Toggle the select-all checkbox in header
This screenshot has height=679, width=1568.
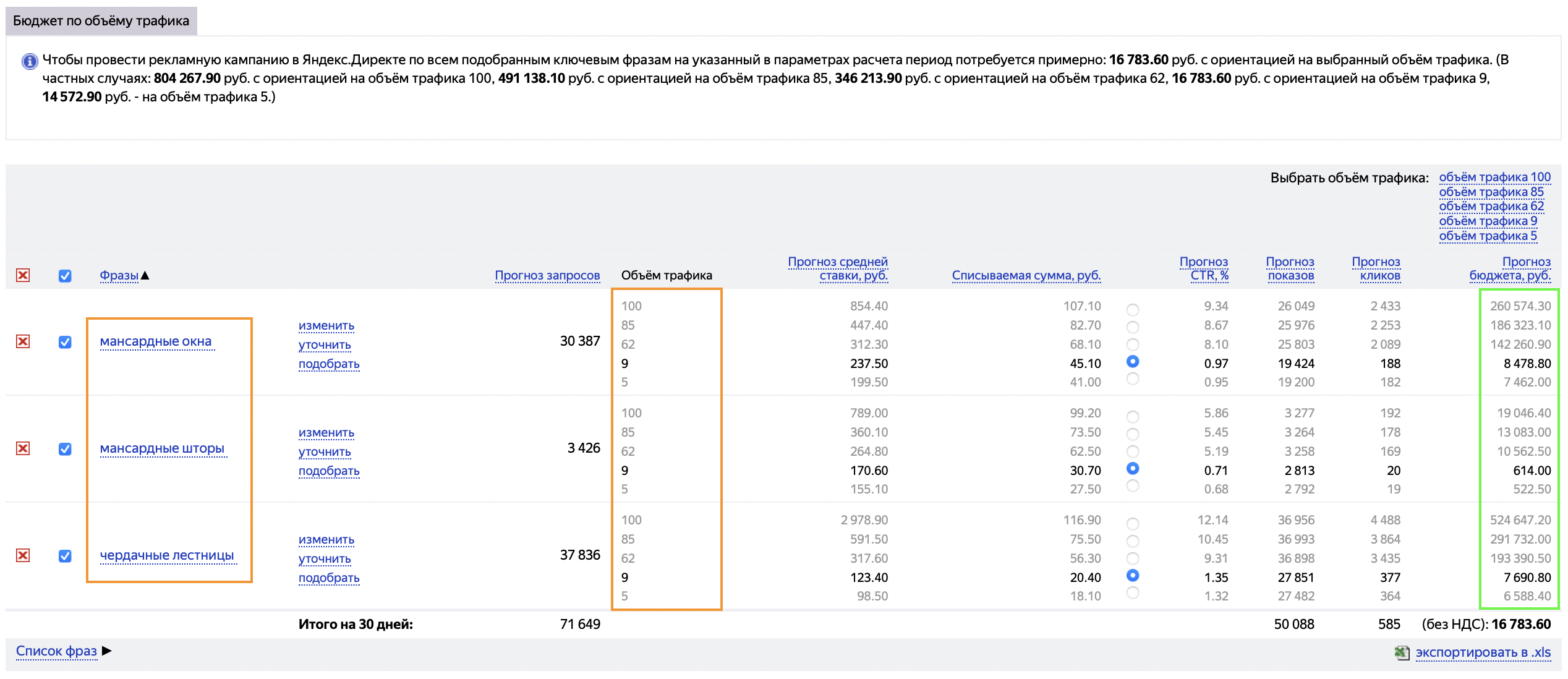[65, 276]
